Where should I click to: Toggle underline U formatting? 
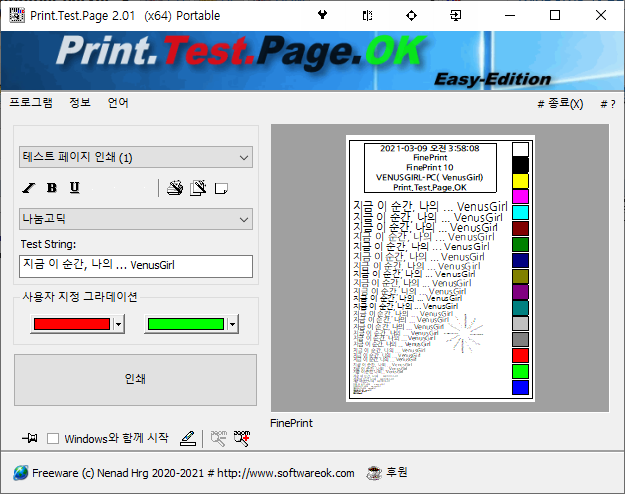click(75, 187)
